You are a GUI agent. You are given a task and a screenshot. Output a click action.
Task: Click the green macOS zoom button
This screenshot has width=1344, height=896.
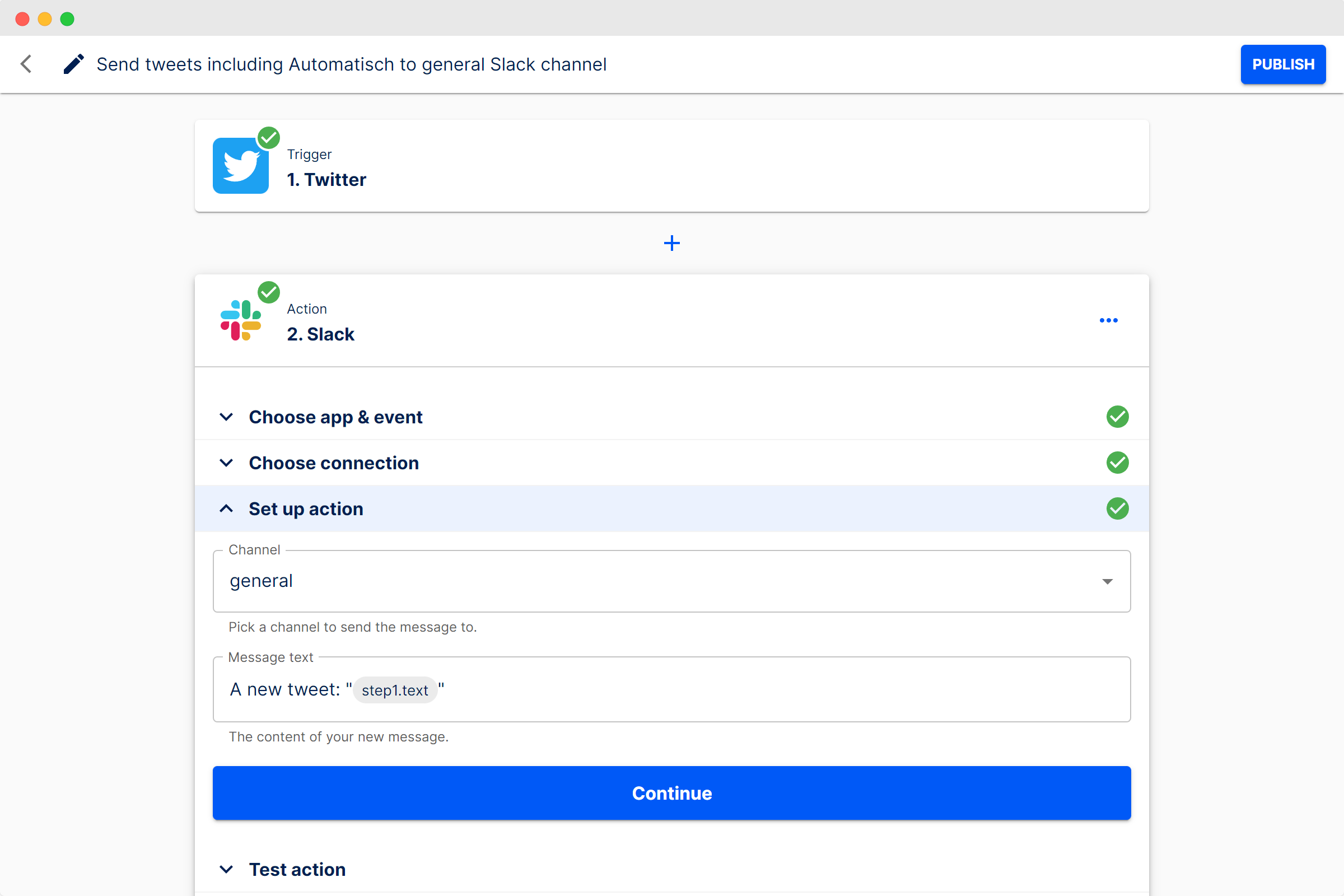(x=67, y=19)
